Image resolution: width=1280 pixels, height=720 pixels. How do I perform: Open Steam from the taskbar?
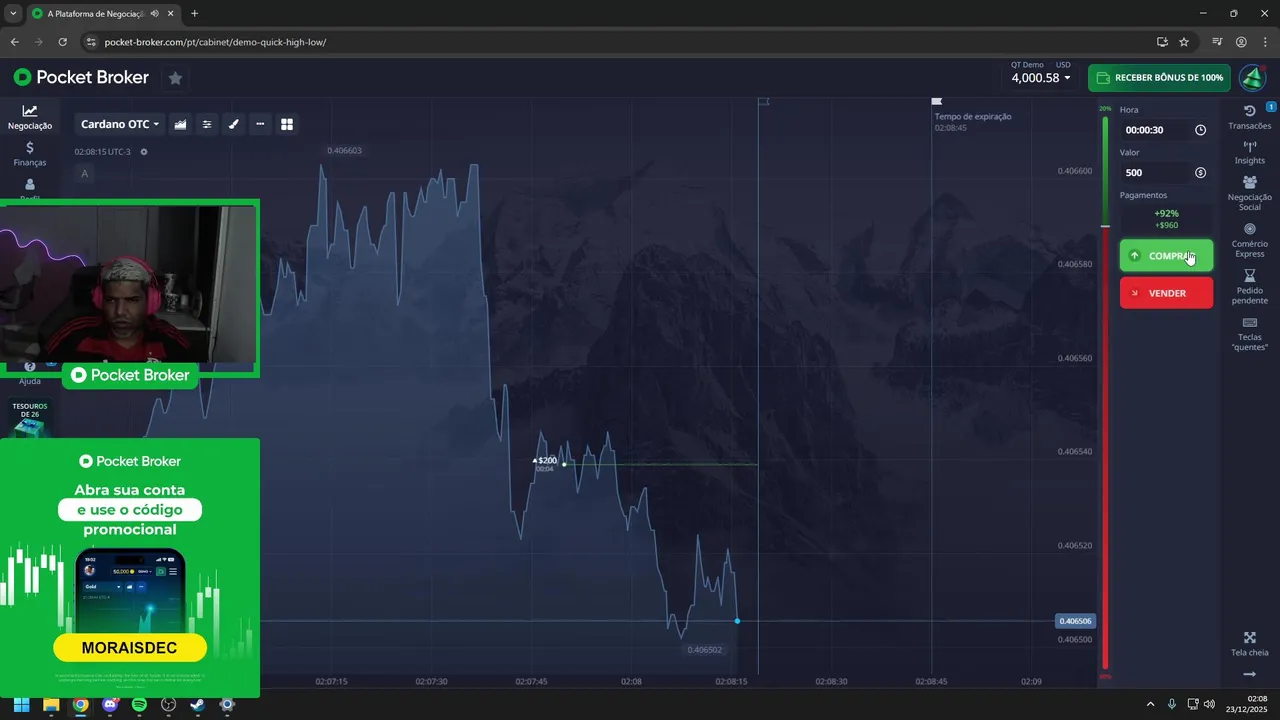(x=198, y=705)
